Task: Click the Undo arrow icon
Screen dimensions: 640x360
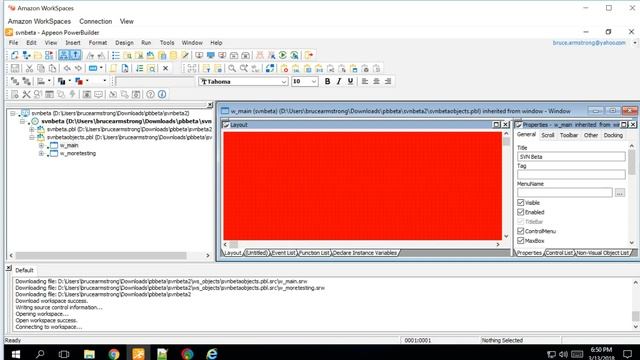Action: (67, 68)
